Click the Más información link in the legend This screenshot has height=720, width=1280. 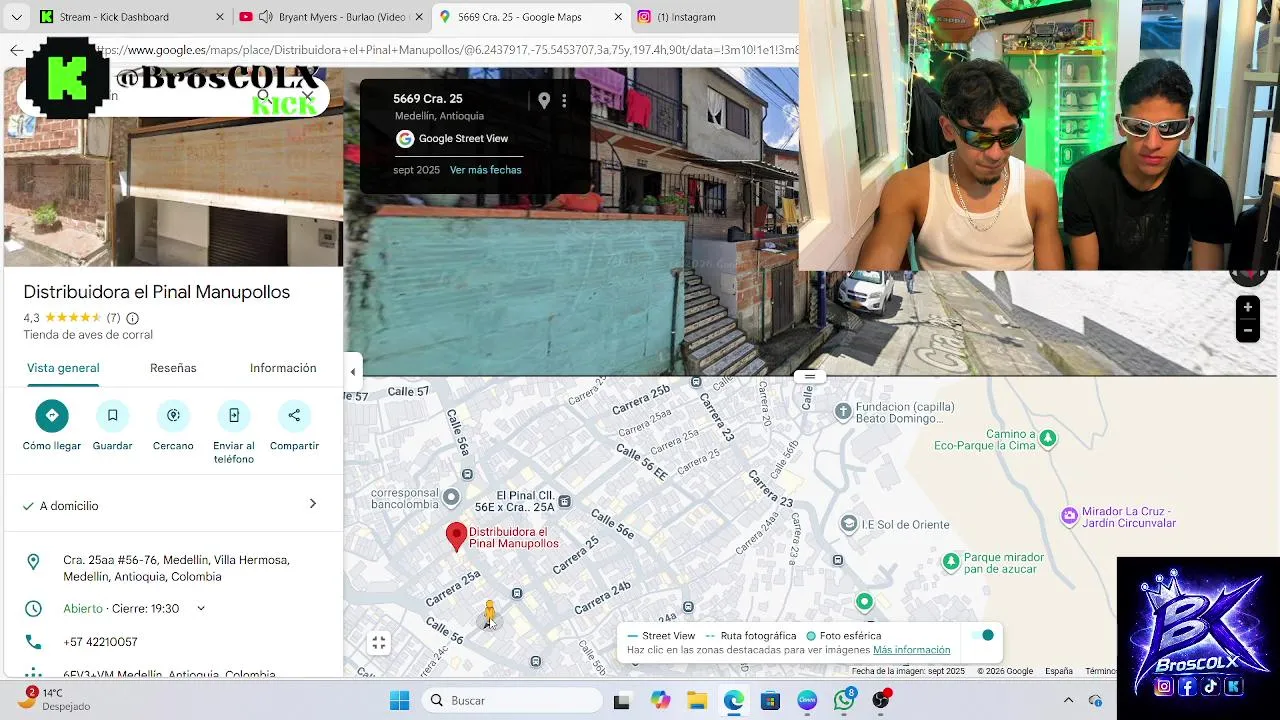(x=911, y=650)
